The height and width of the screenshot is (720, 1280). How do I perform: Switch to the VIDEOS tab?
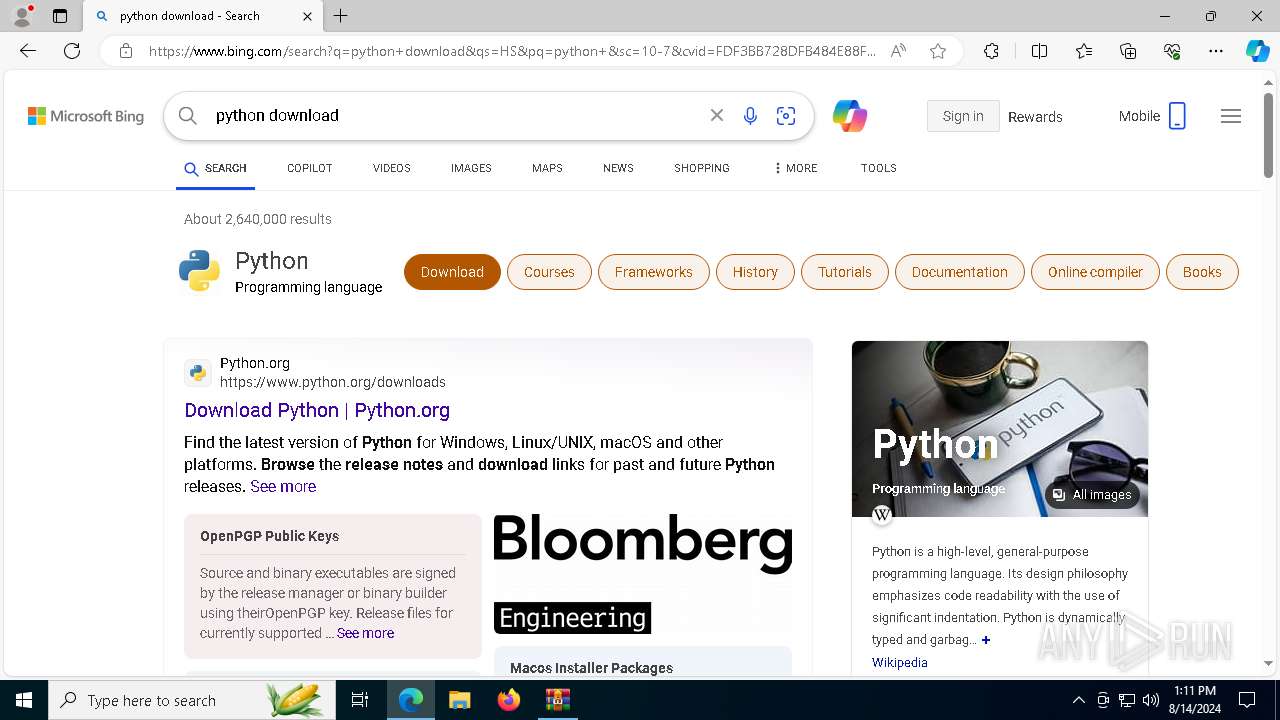coord(392,168)
